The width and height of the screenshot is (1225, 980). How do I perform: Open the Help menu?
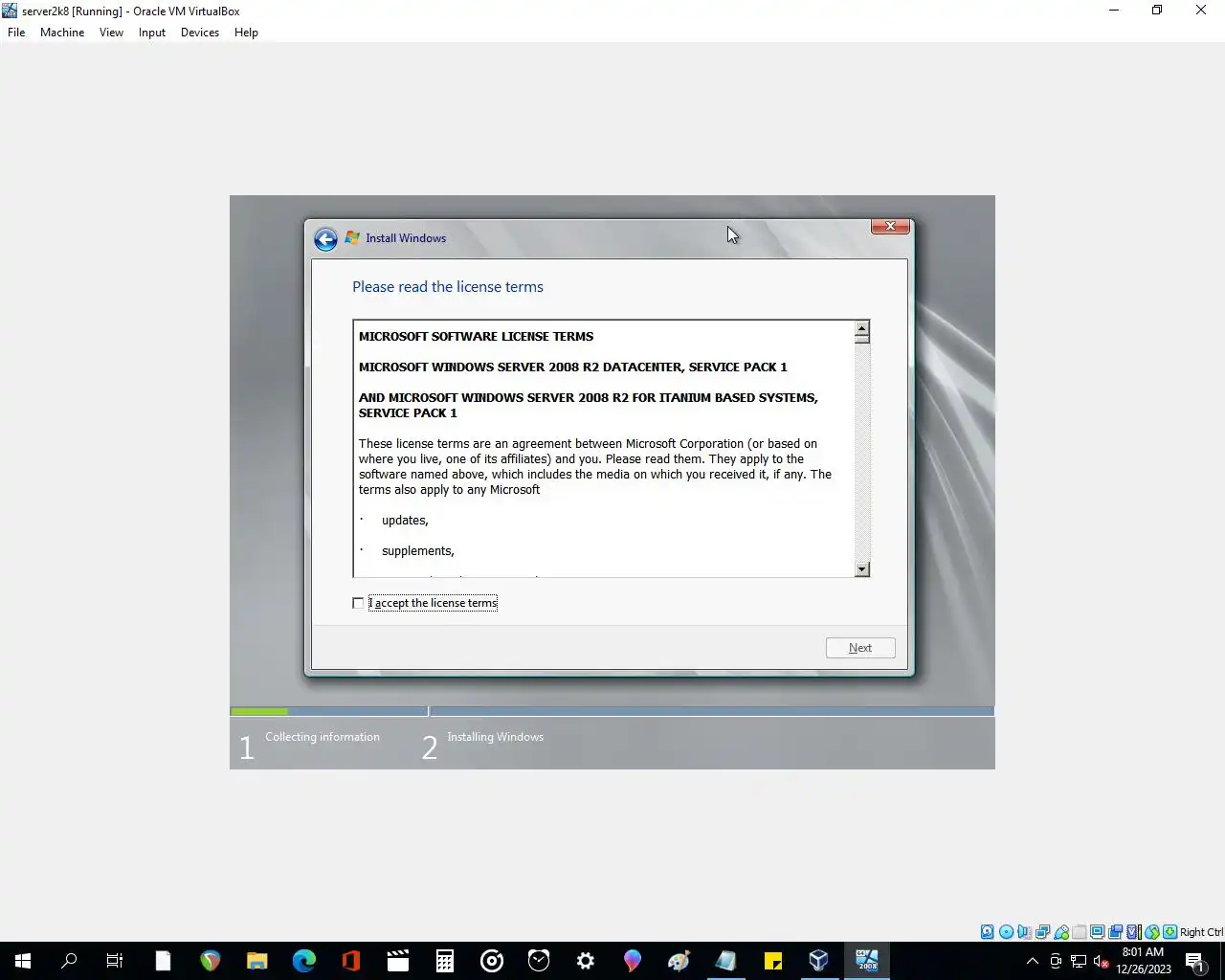[x=246, y=33]
